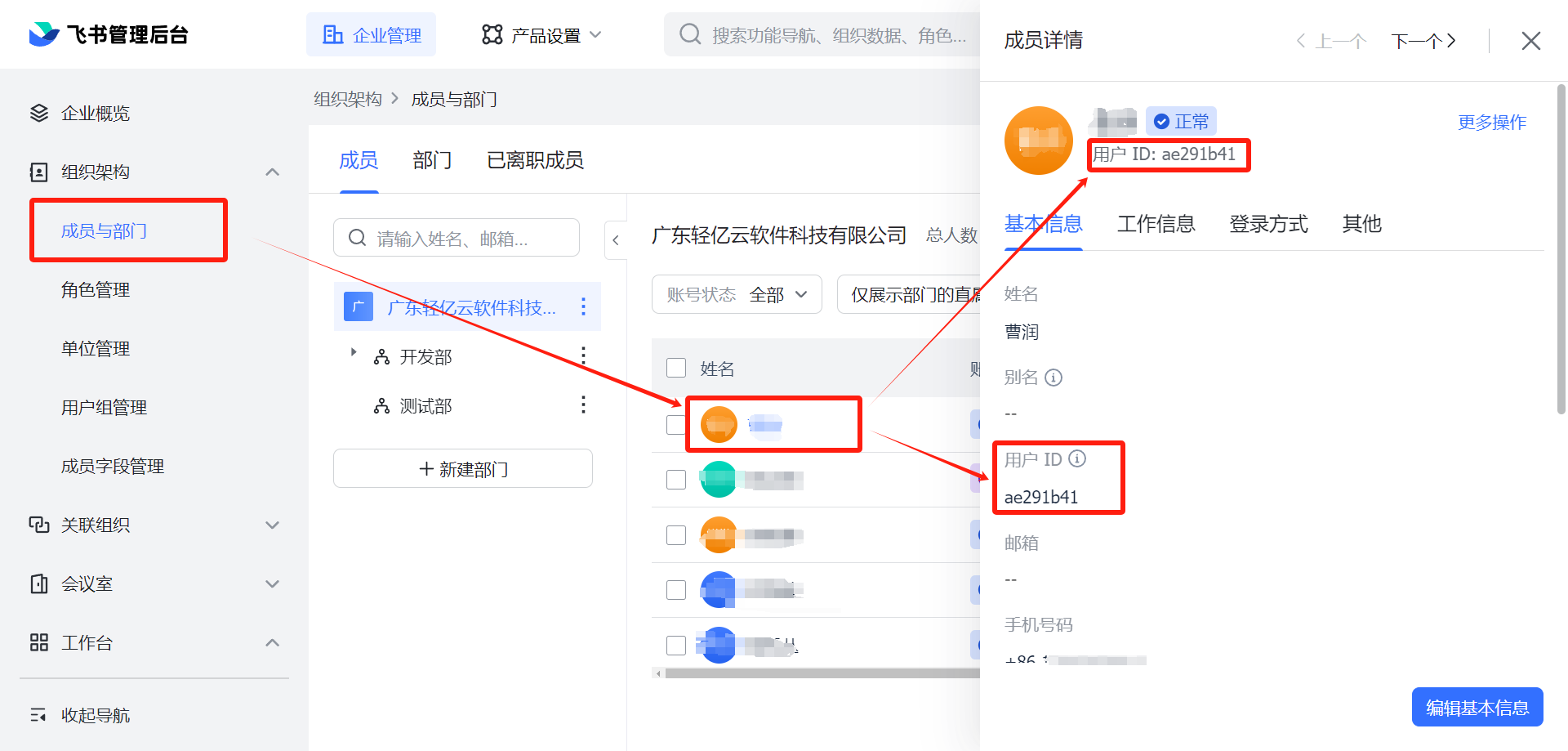
Task: Click the 产品设置 icon
Action: point(492,34)
